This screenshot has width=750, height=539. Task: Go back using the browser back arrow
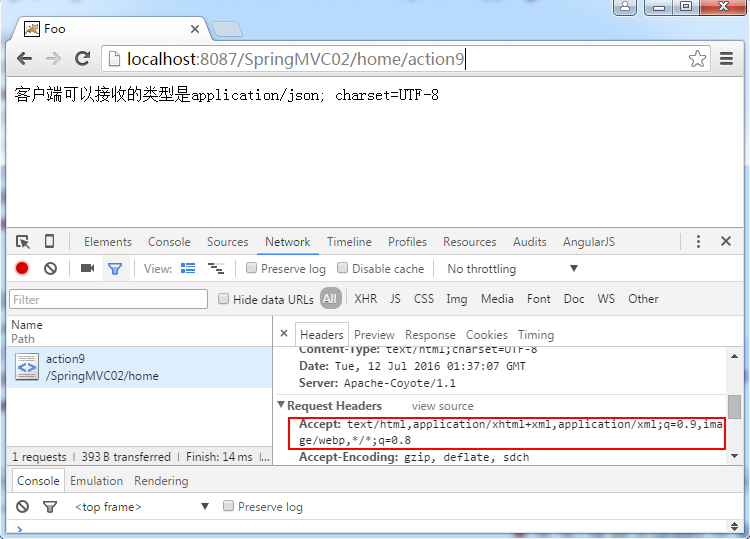[x=24, y=59]
